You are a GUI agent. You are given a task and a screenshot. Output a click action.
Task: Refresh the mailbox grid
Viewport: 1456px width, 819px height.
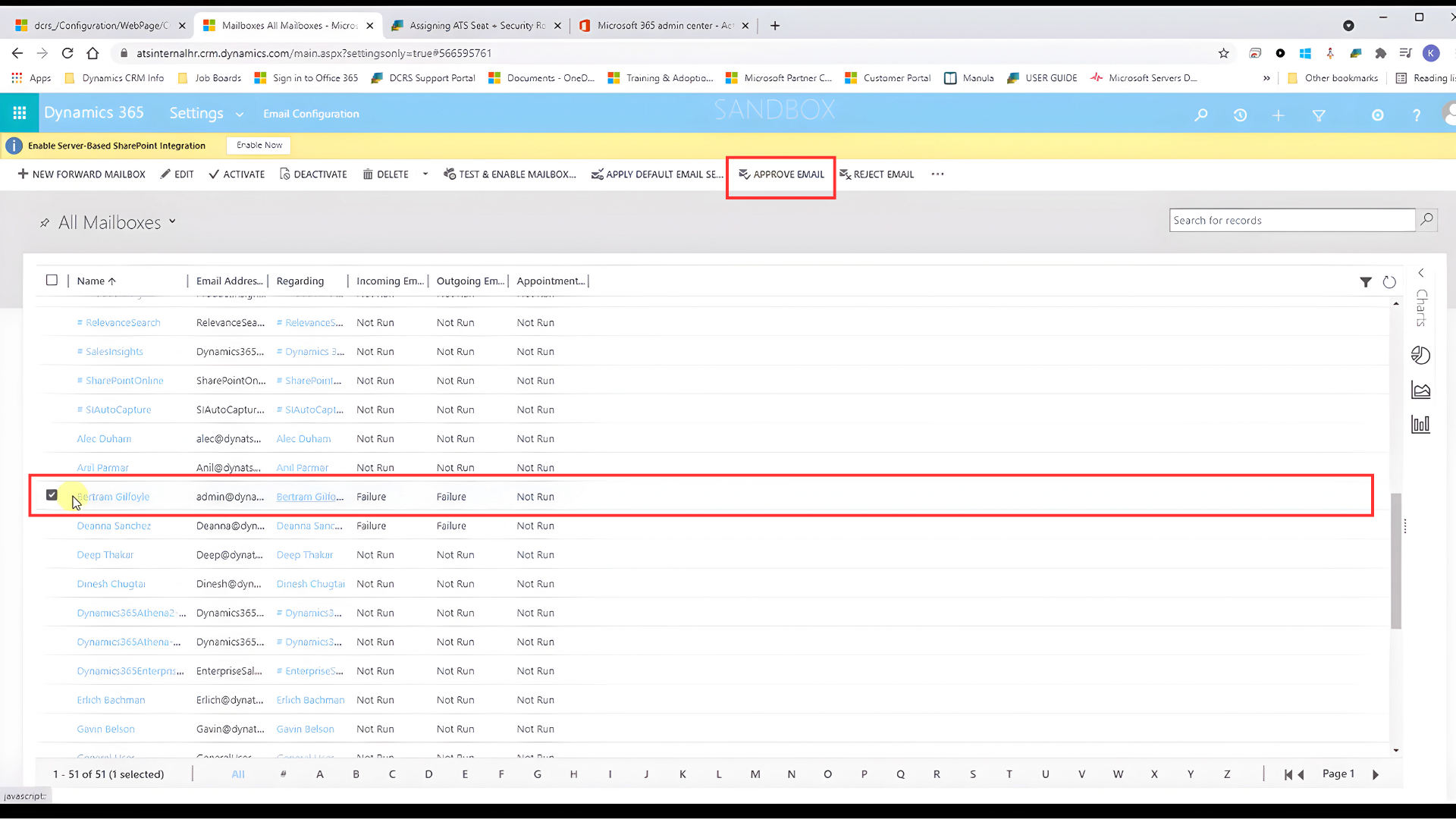click(x=1389, y=282)
